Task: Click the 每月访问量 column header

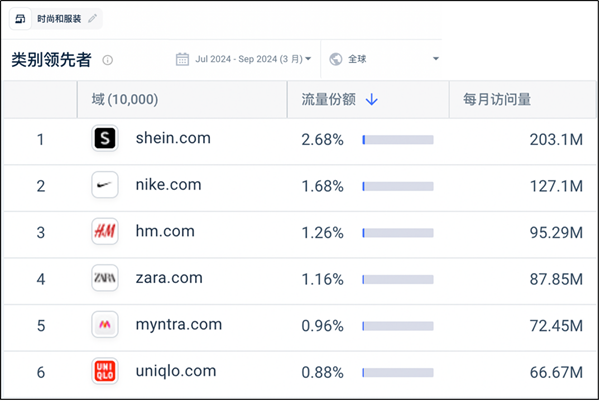Action: [x=497, y=99]
